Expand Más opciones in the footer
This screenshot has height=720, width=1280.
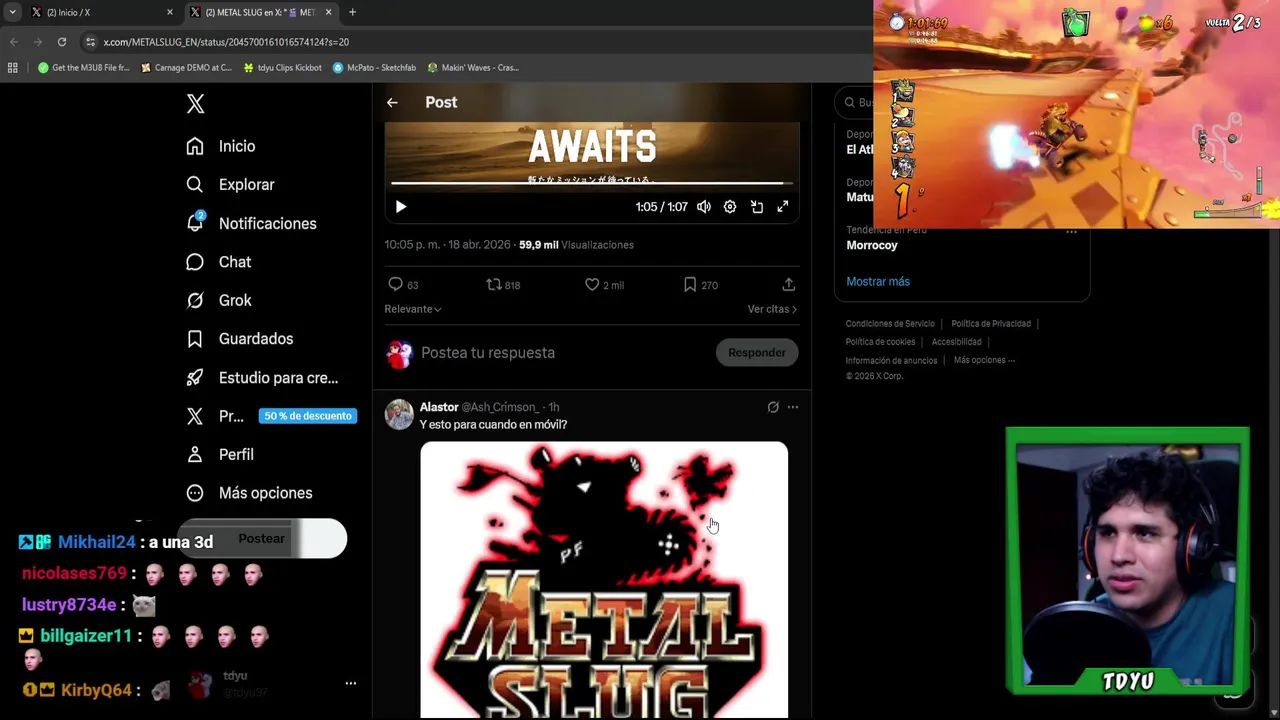point(984,361)
